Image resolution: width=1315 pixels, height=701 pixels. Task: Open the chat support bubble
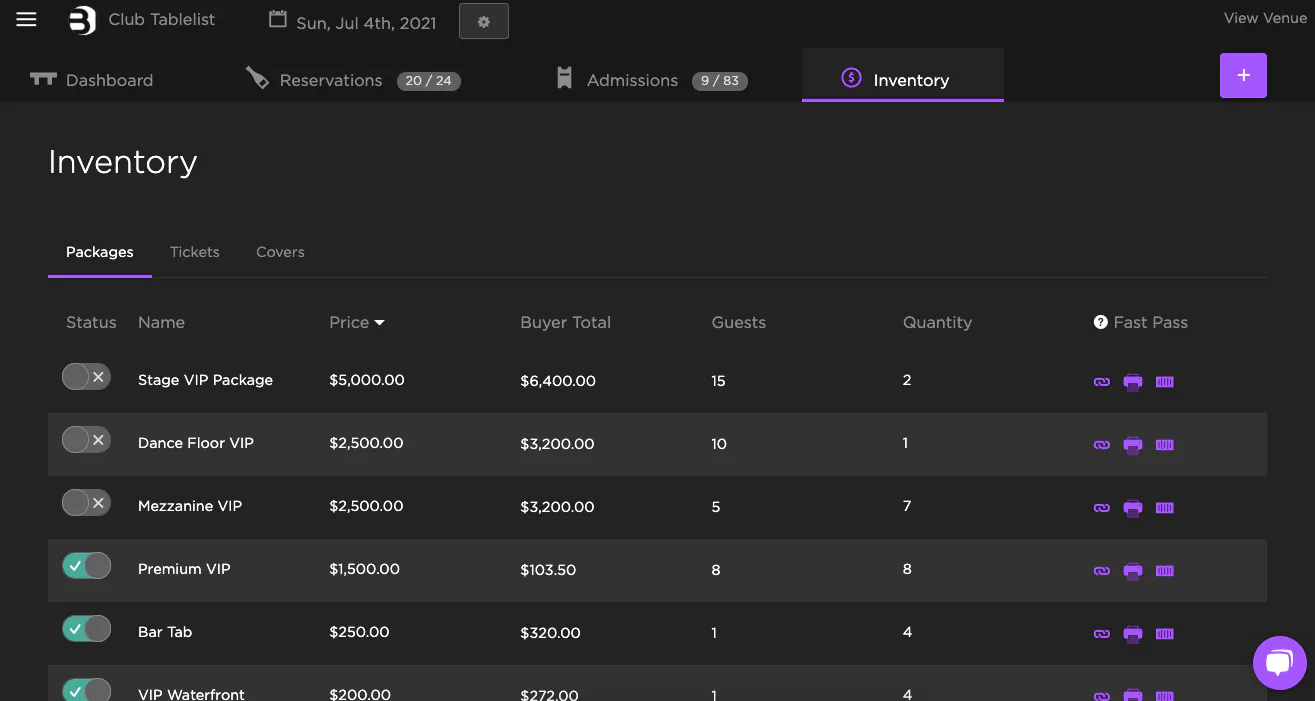(1279, 662)
